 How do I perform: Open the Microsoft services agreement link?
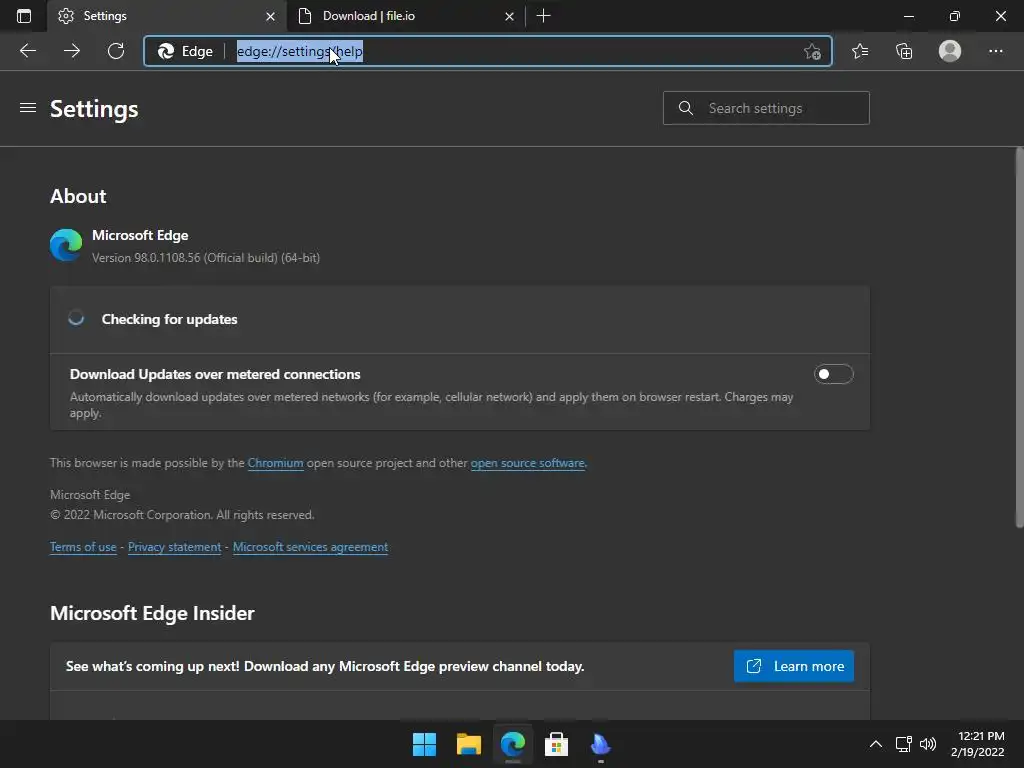click(310, 547)
